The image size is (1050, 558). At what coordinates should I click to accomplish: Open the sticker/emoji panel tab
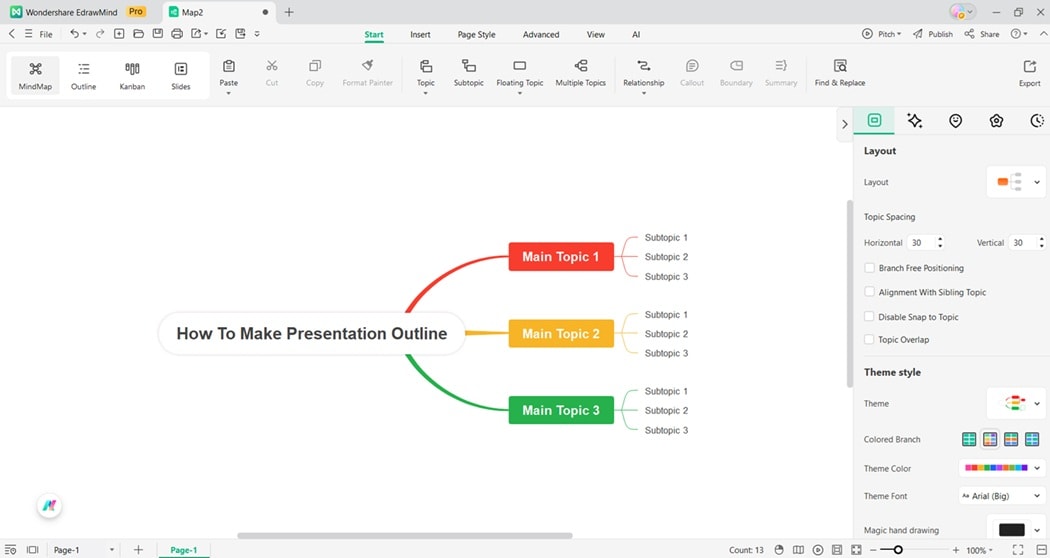coord(956,121)
